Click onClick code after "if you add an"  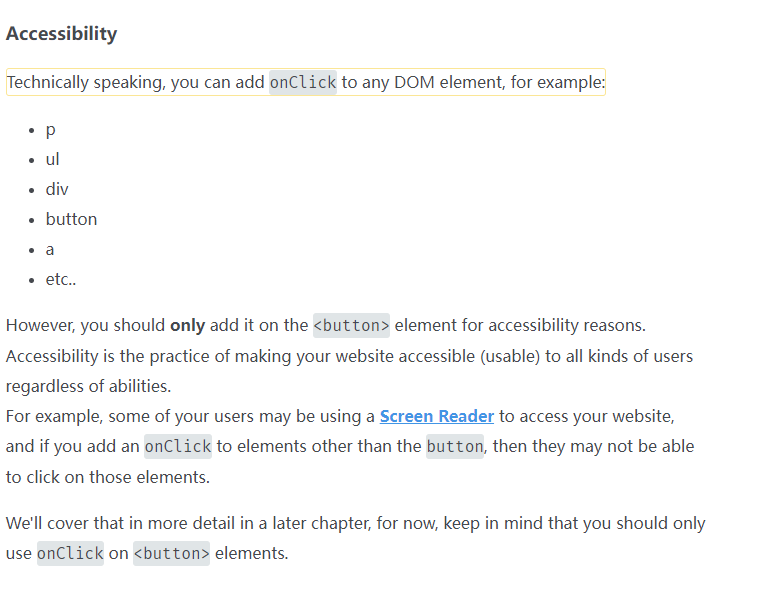click(x=178, y=446)
